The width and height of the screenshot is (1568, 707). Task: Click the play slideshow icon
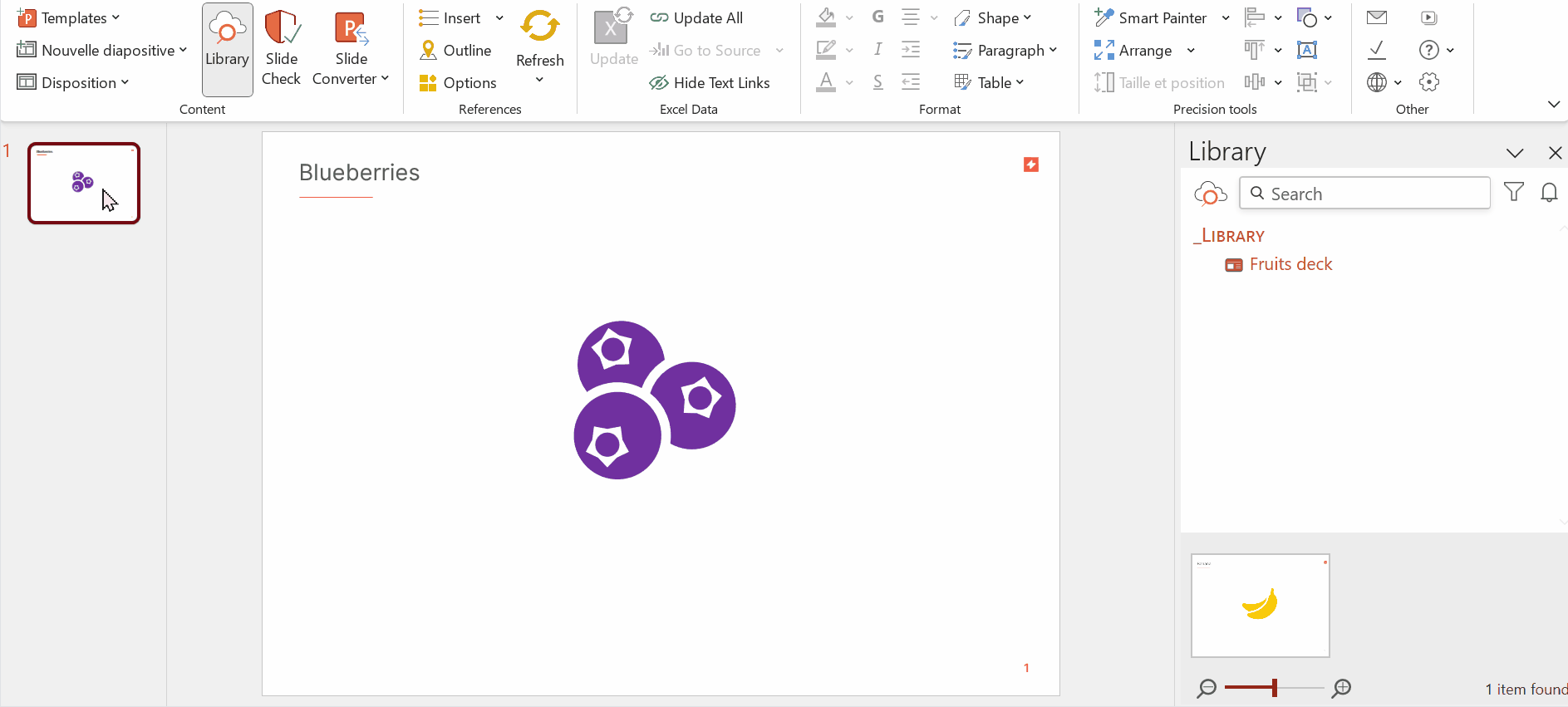tap(1429, 17)
